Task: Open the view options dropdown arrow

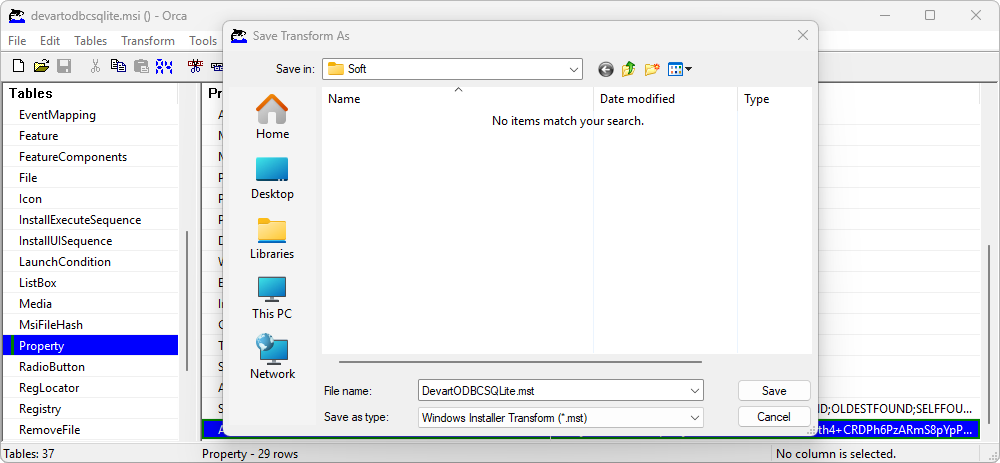Action: (x=689, y=69)
